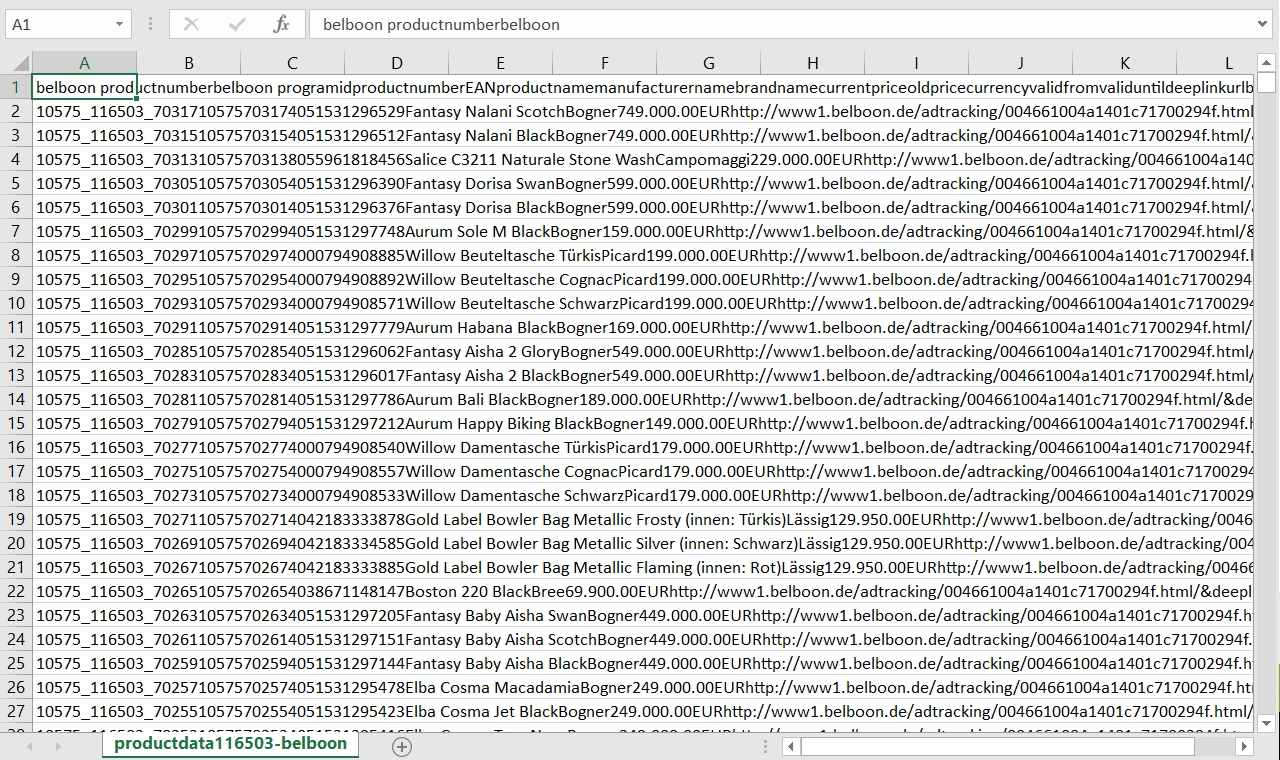The image size is (1280, 760).
Task: Select row 22 header
Action: click(16, 591)
